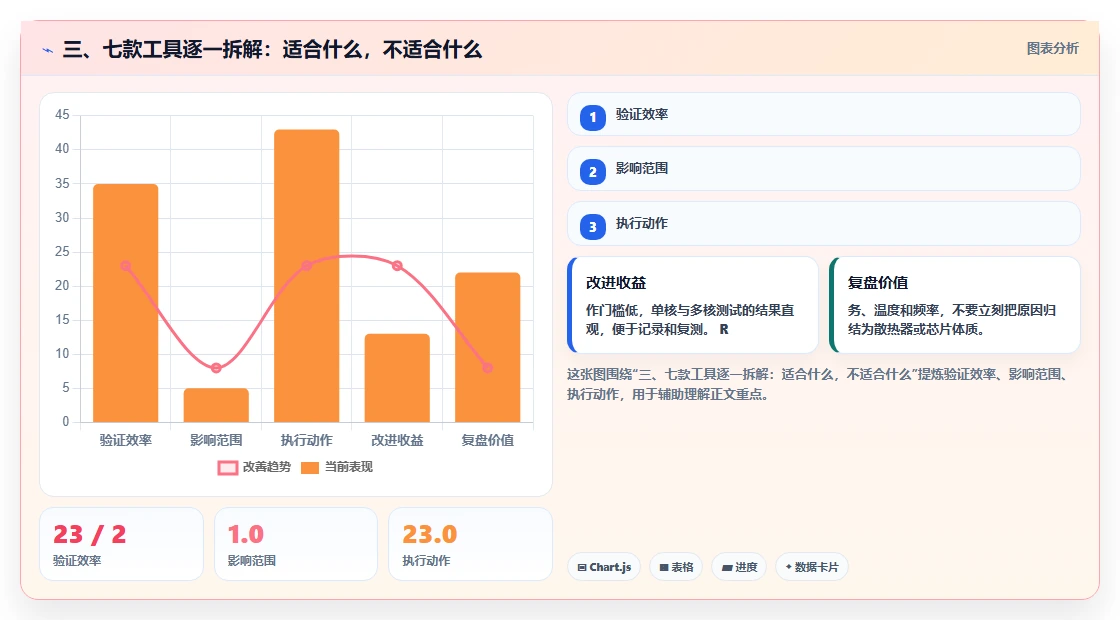Viewport: 1120px width, 620px height.
Task: Click the 23.0 执行动作 stat card
Action: click(471, 544)
